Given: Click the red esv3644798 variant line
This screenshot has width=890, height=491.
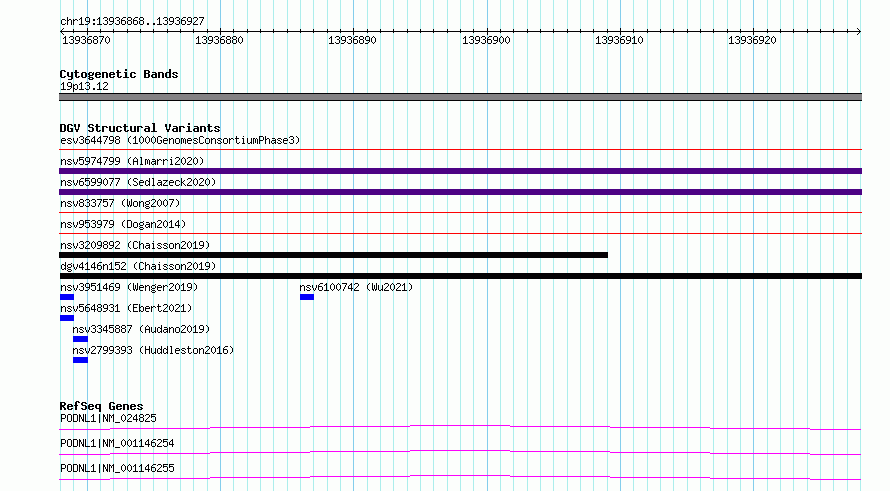Looking at the screenshot, I should [460, 150].
